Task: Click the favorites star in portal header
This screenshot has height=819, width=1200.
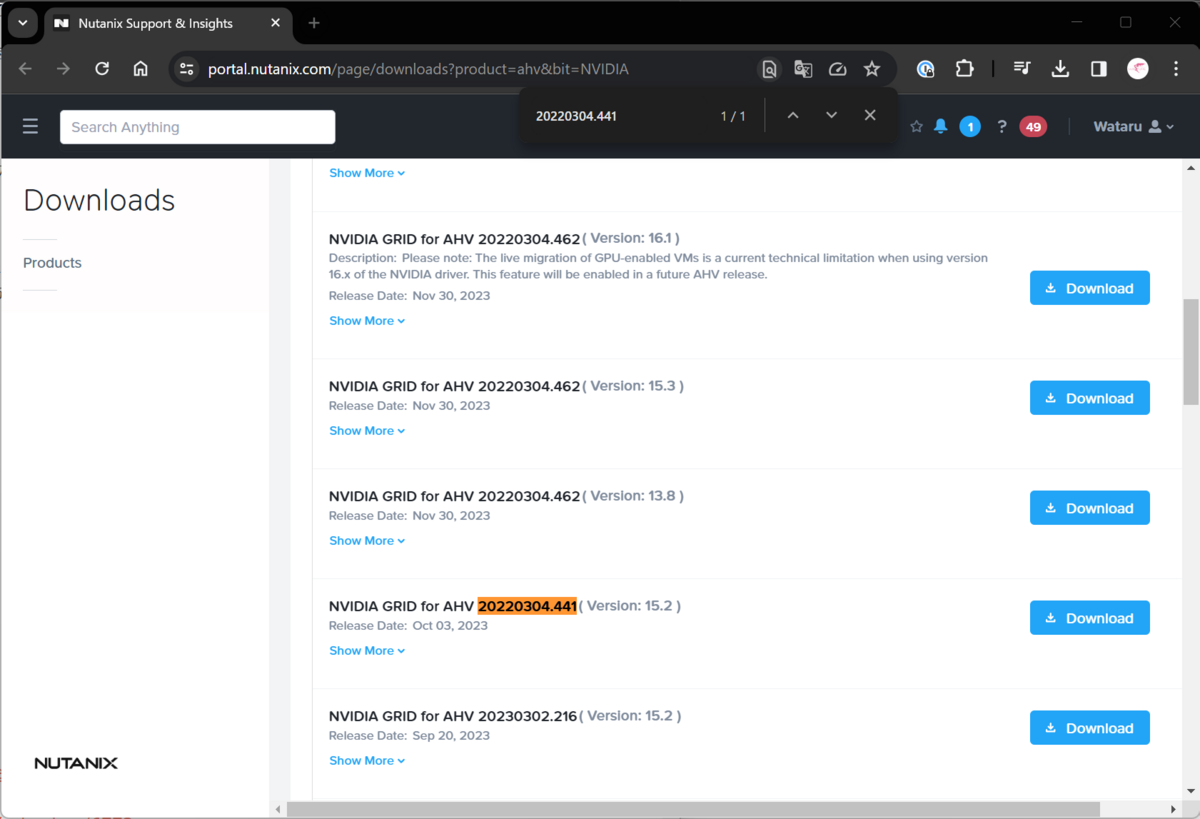Action: click(916, 127)
